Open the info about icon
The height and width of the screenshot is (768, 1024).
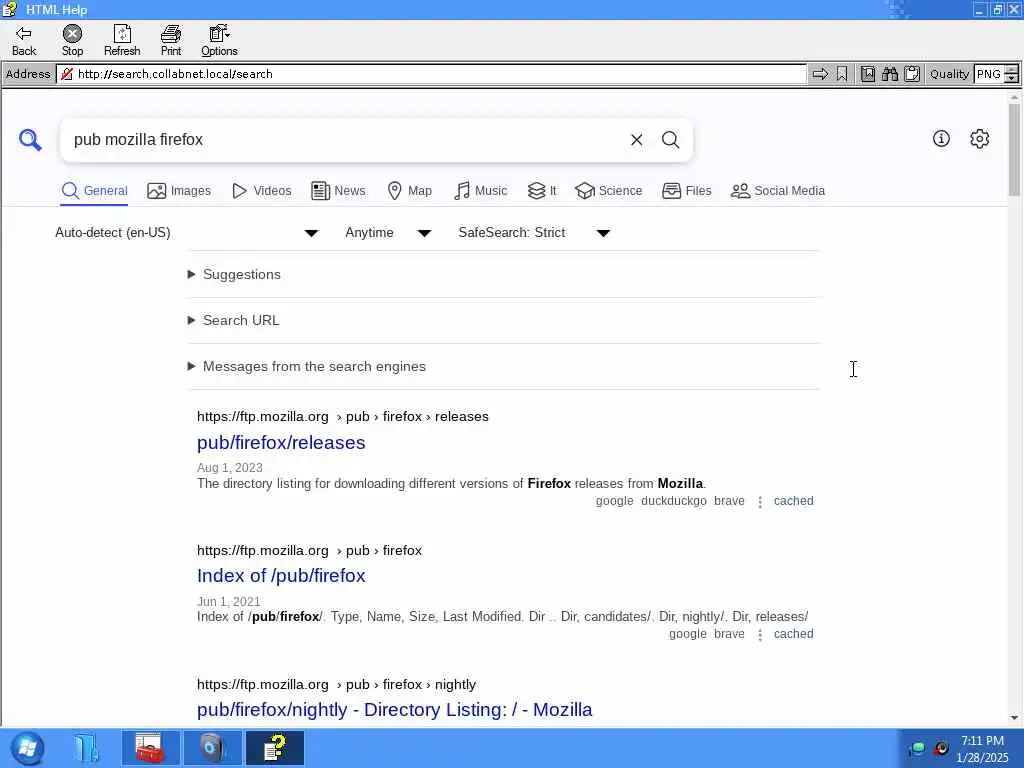tap(941, 138)
